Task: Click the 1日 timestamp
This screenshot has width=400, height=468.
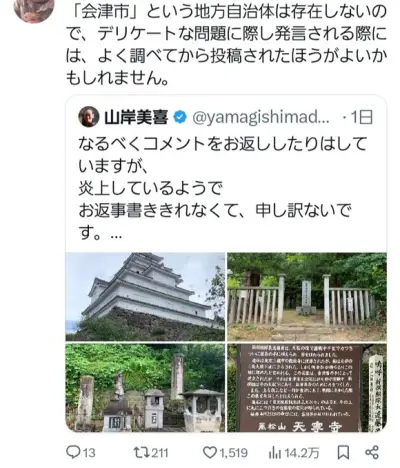Action: click(x=361, y=117)
